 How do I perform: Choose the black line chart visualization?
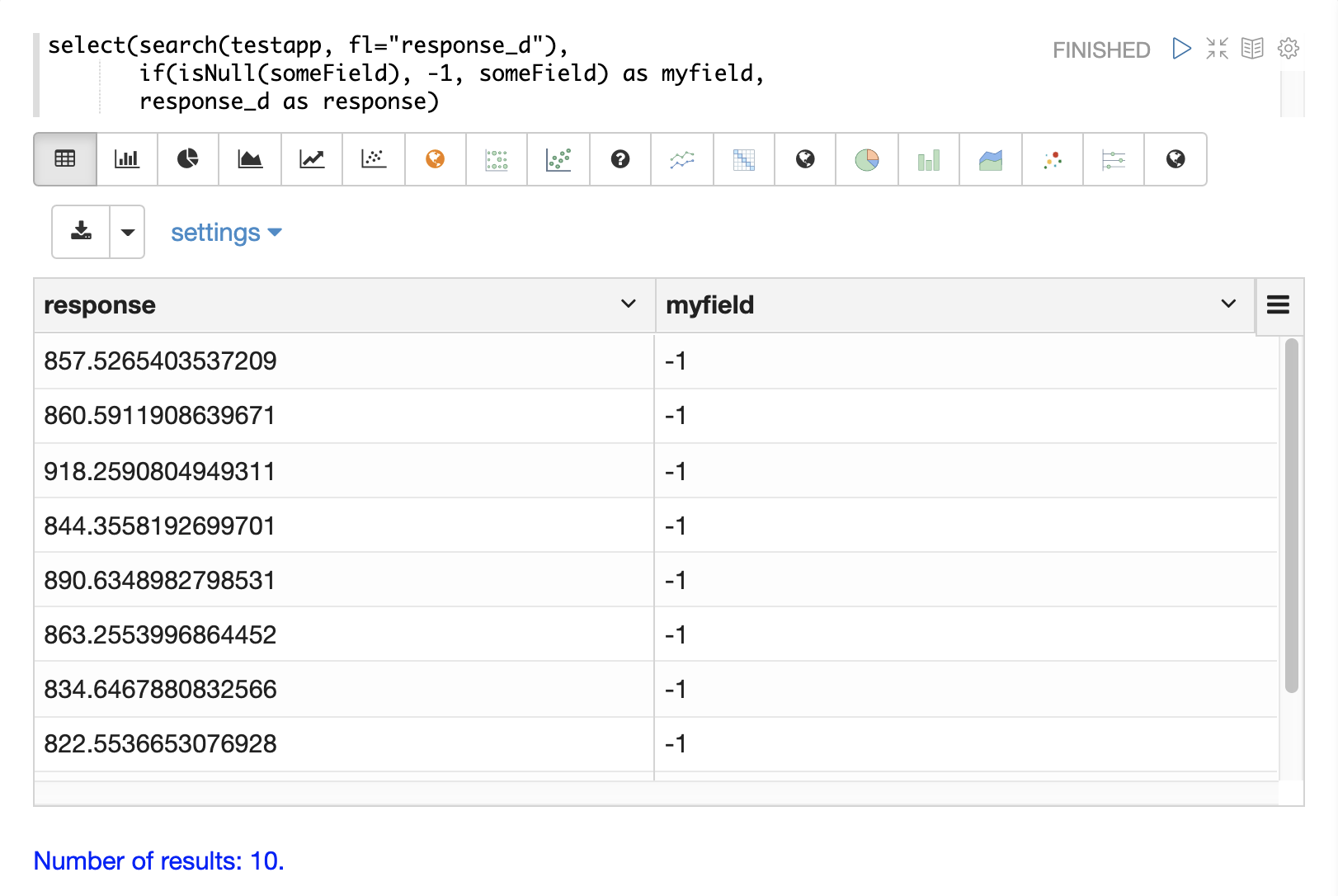pyautogui.click(x=312, y=159)
